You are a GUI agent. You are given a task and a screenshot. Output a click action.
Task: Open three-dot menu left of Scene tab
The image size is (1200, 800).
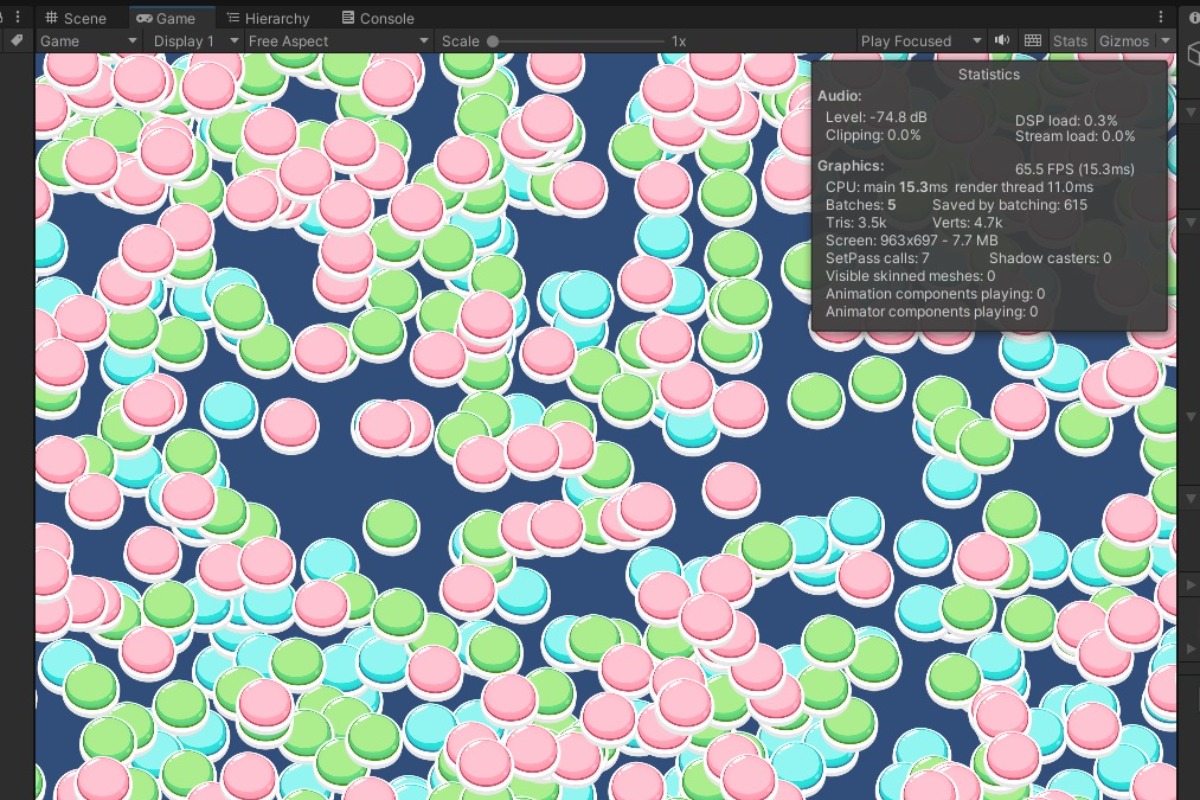point(17,17)
